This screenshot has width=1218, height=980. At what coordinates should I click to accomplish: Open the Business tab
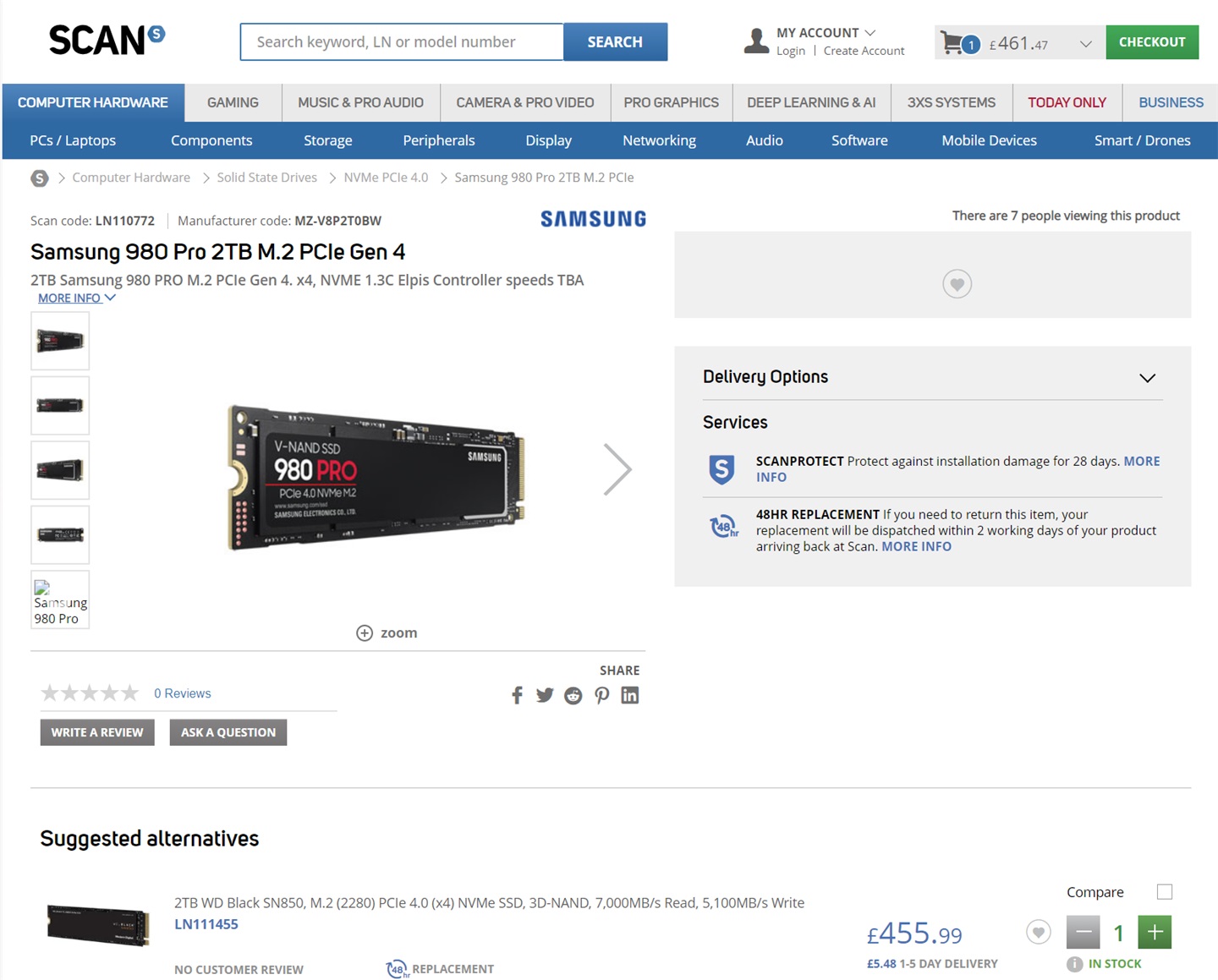tap(1171, 102)
